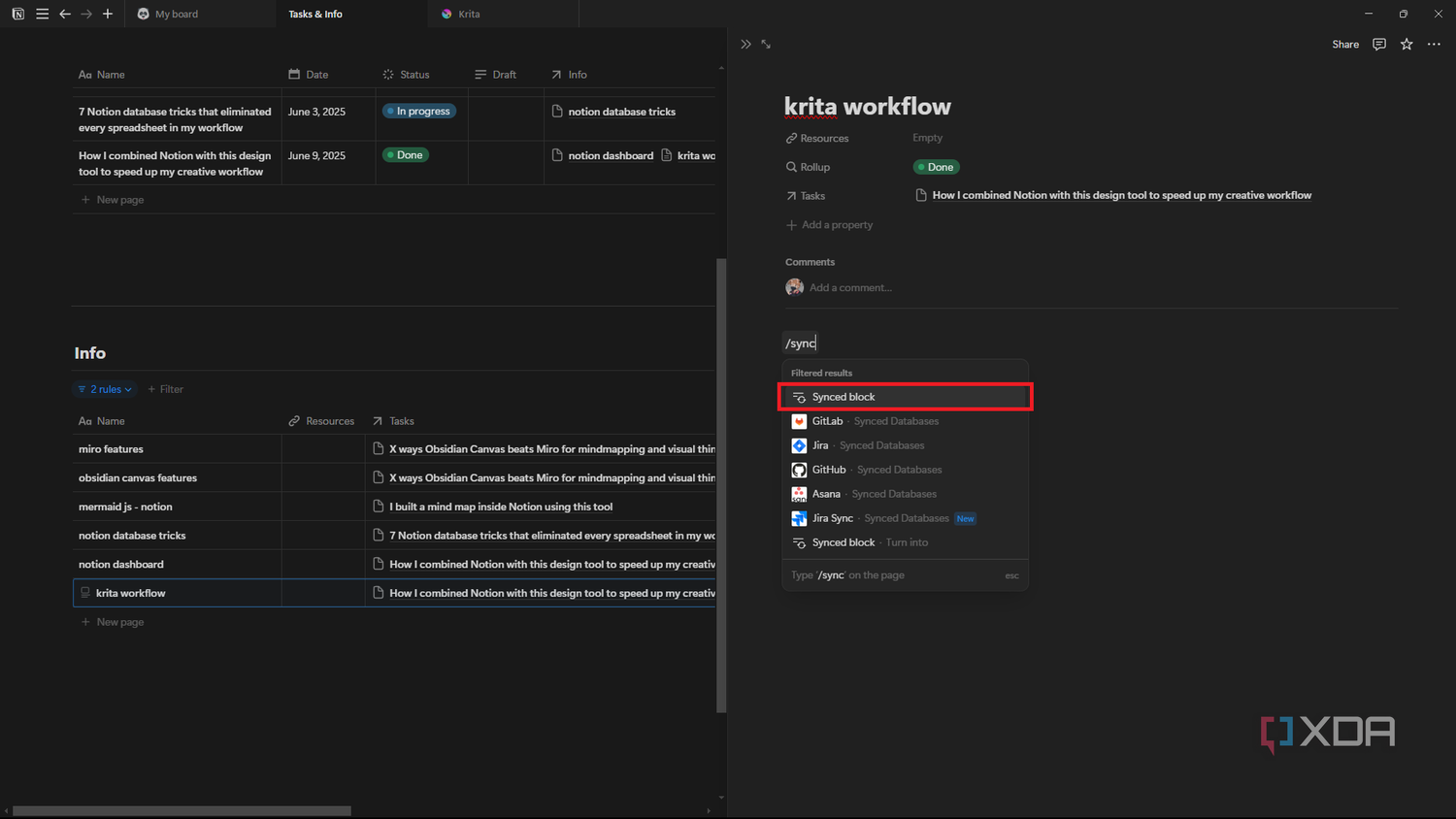1456x819 pixels.
Task: Switch to the My board tab
Action: click(200, 14)
